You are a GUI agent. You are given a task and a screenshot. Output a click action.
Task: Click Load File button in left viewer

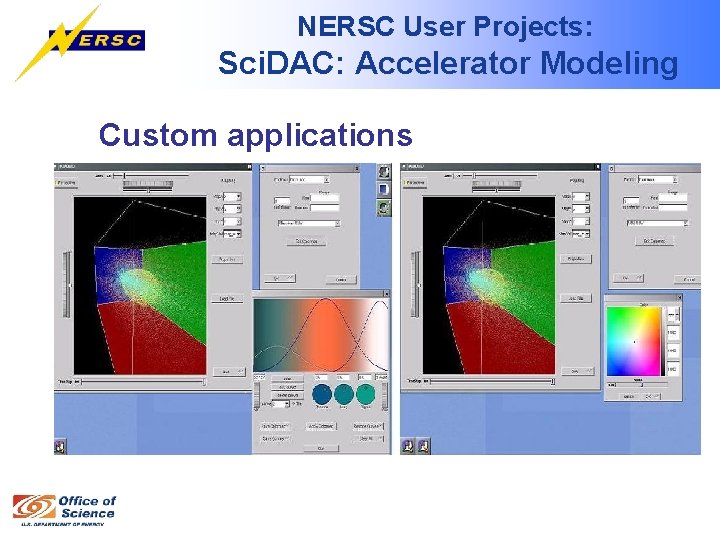pos(227,298)
